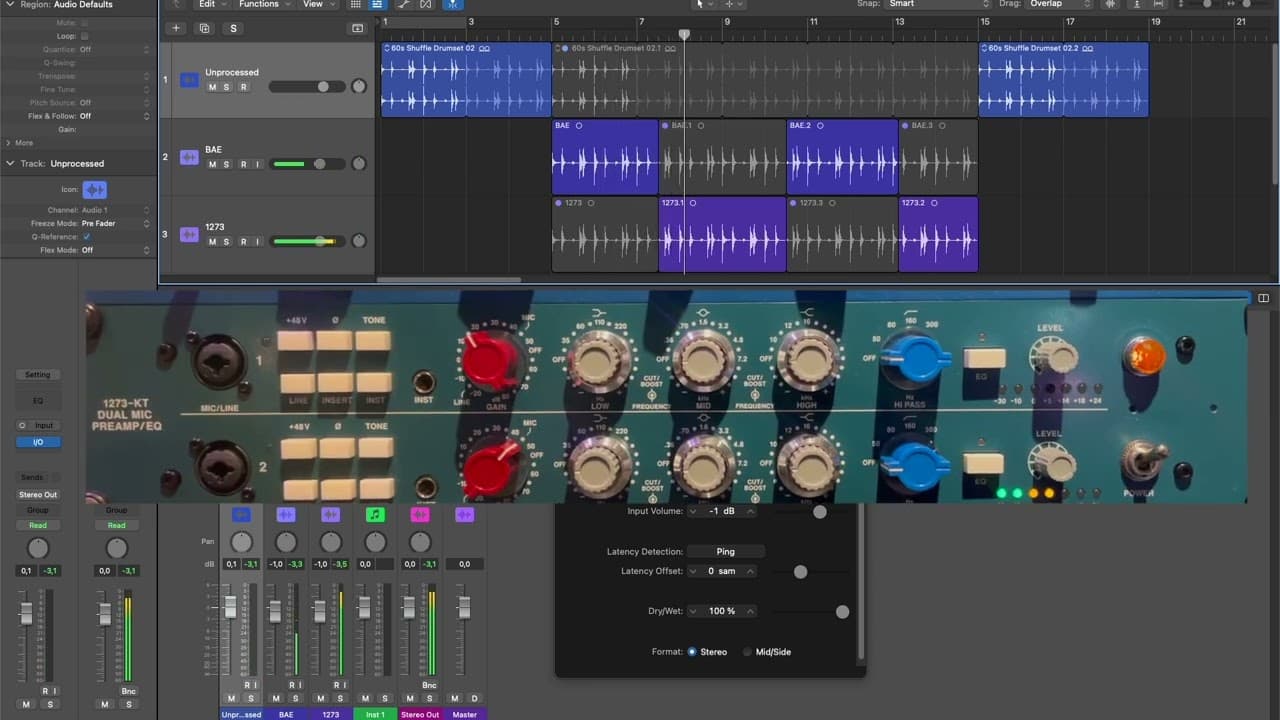1280x720 pixels.
Task: Click the Latency Offset slider handle
Action: point(800,572)
